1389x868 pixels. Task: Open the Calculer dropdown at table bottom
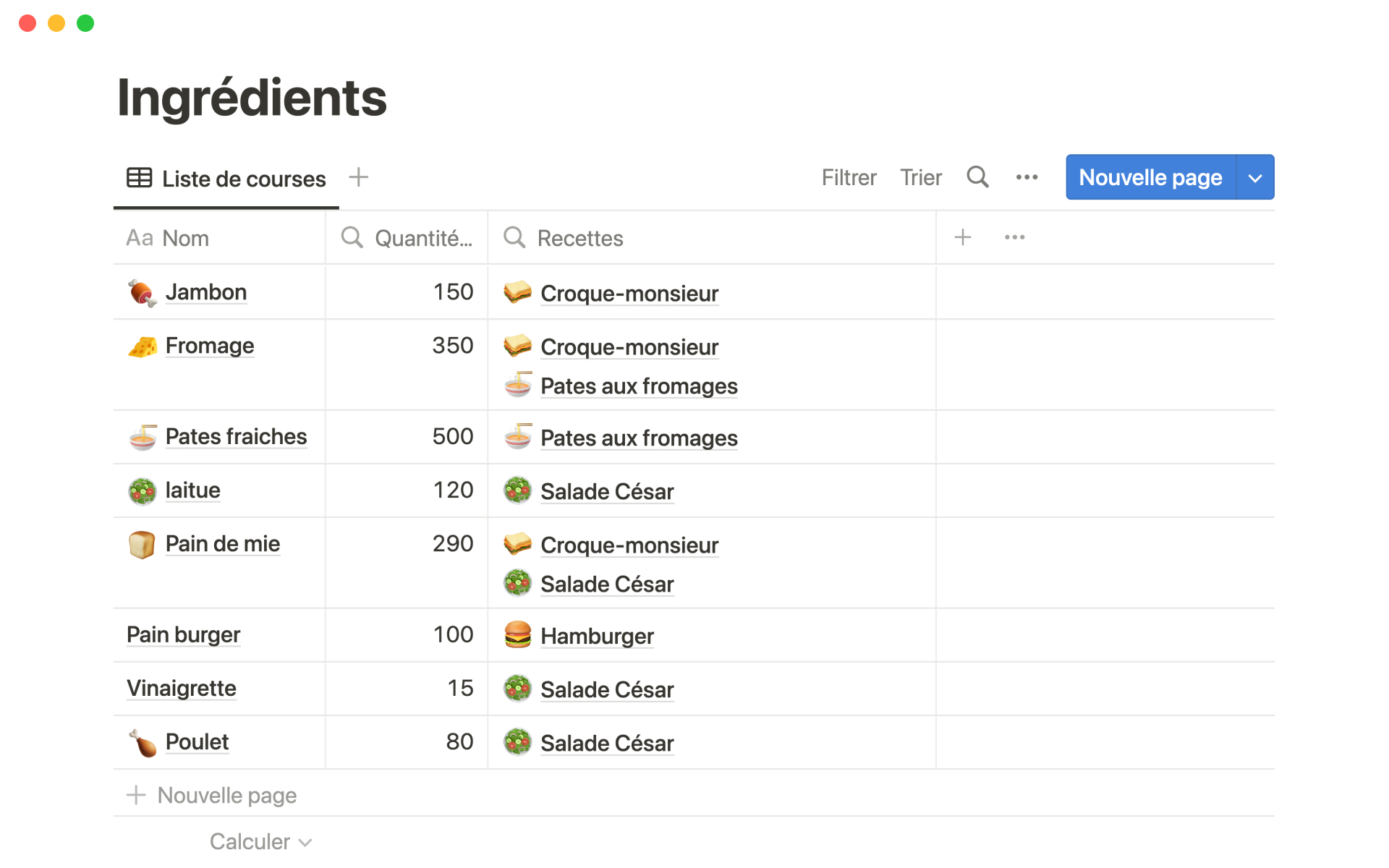(260, 841)
